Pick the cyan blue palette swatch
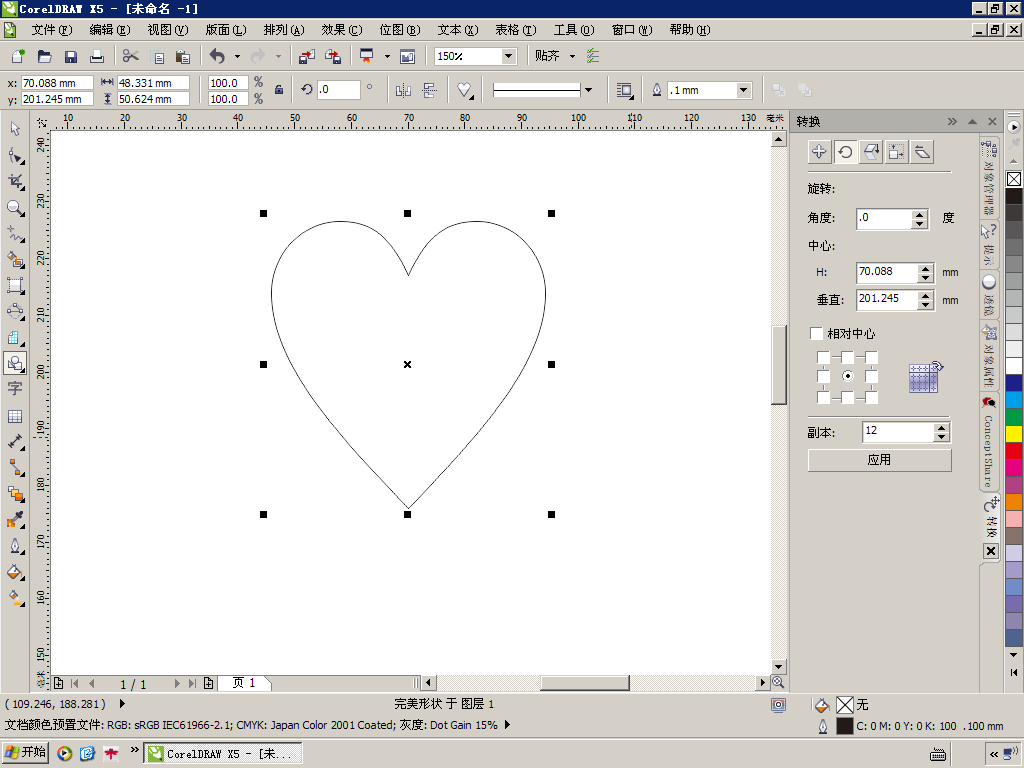 click(1014, 399)
